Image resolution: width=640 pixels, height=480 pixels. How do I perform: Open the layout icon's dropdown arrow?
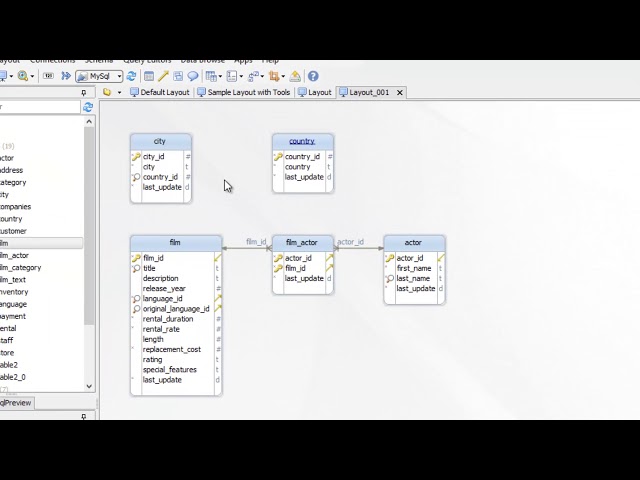pyautogui.click(x=11, y=76)
